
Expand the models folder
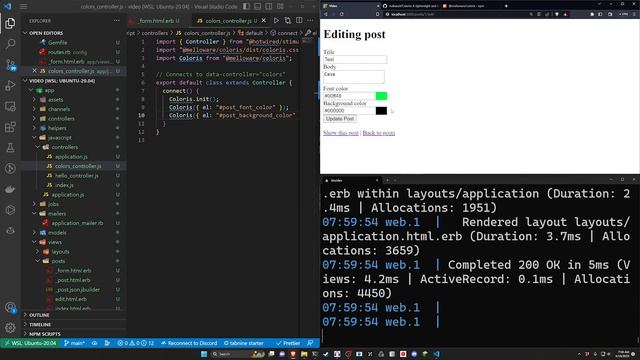[57, 233]
